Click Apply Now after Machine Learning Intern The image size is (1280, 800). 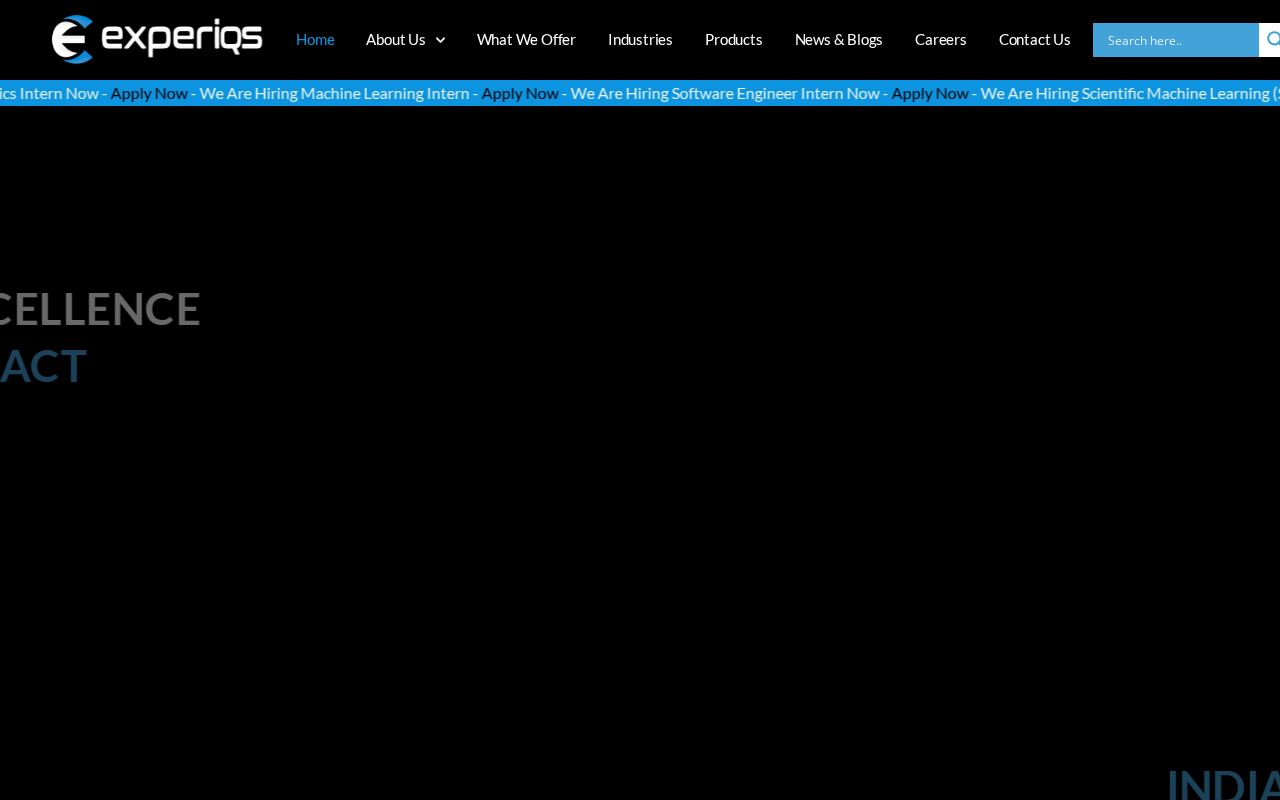tap(520, 93)
